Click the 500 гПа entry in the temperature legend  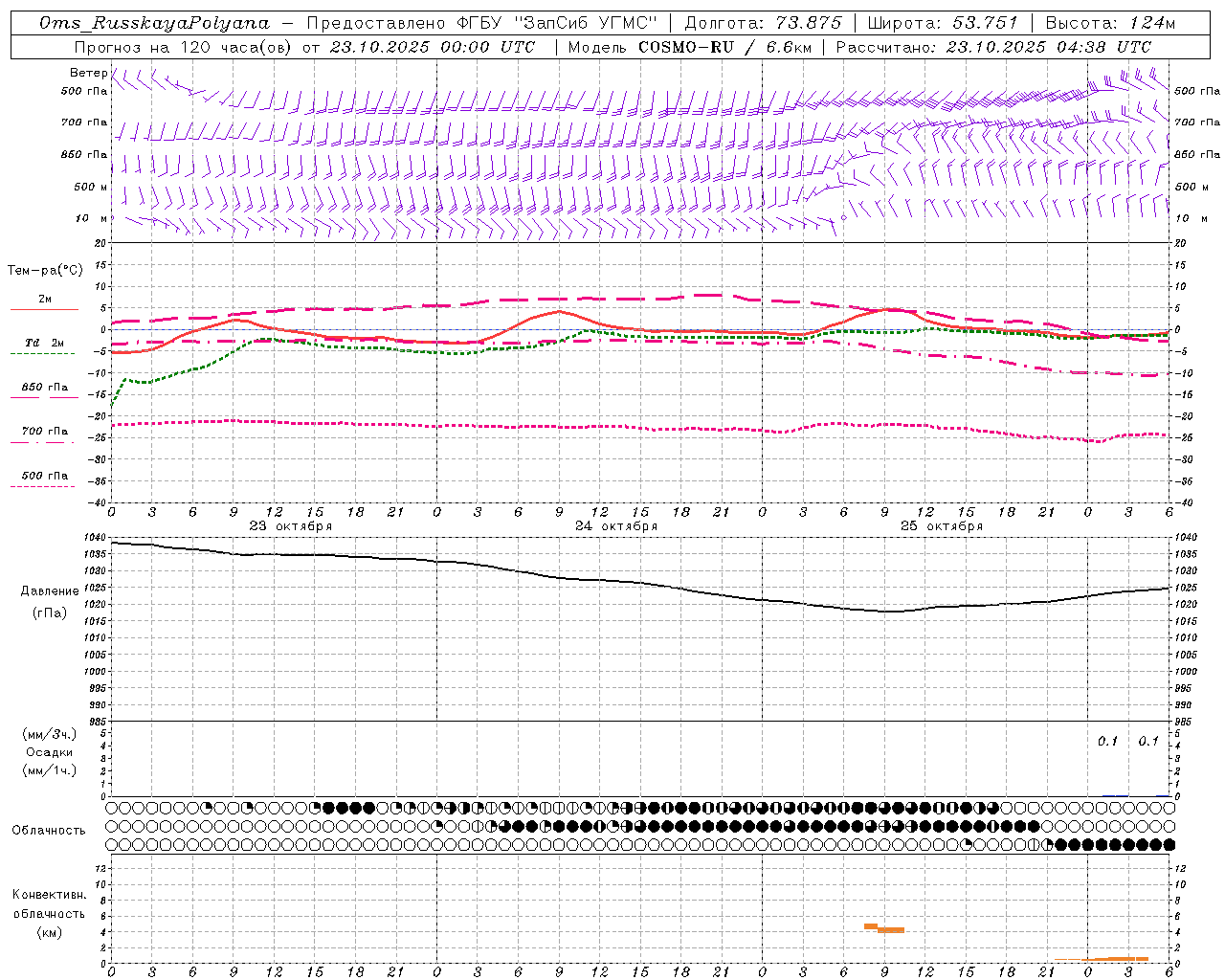click(x=45, y=476)
